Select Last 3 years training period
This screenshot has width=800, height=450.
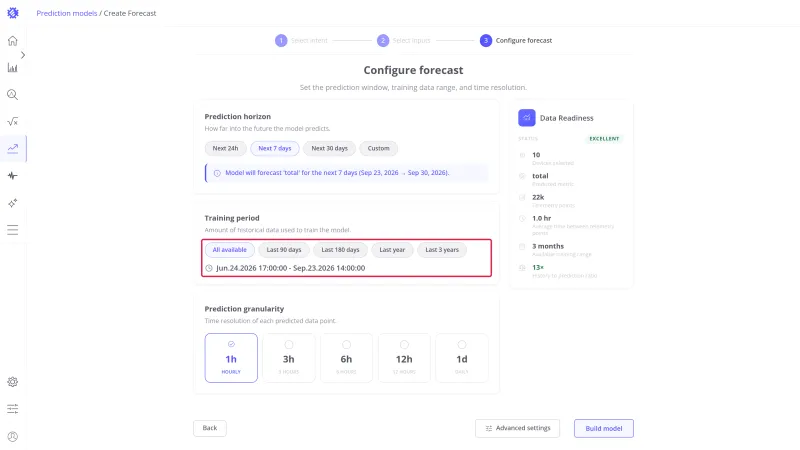pyautogui.click(x=442, y=250)
